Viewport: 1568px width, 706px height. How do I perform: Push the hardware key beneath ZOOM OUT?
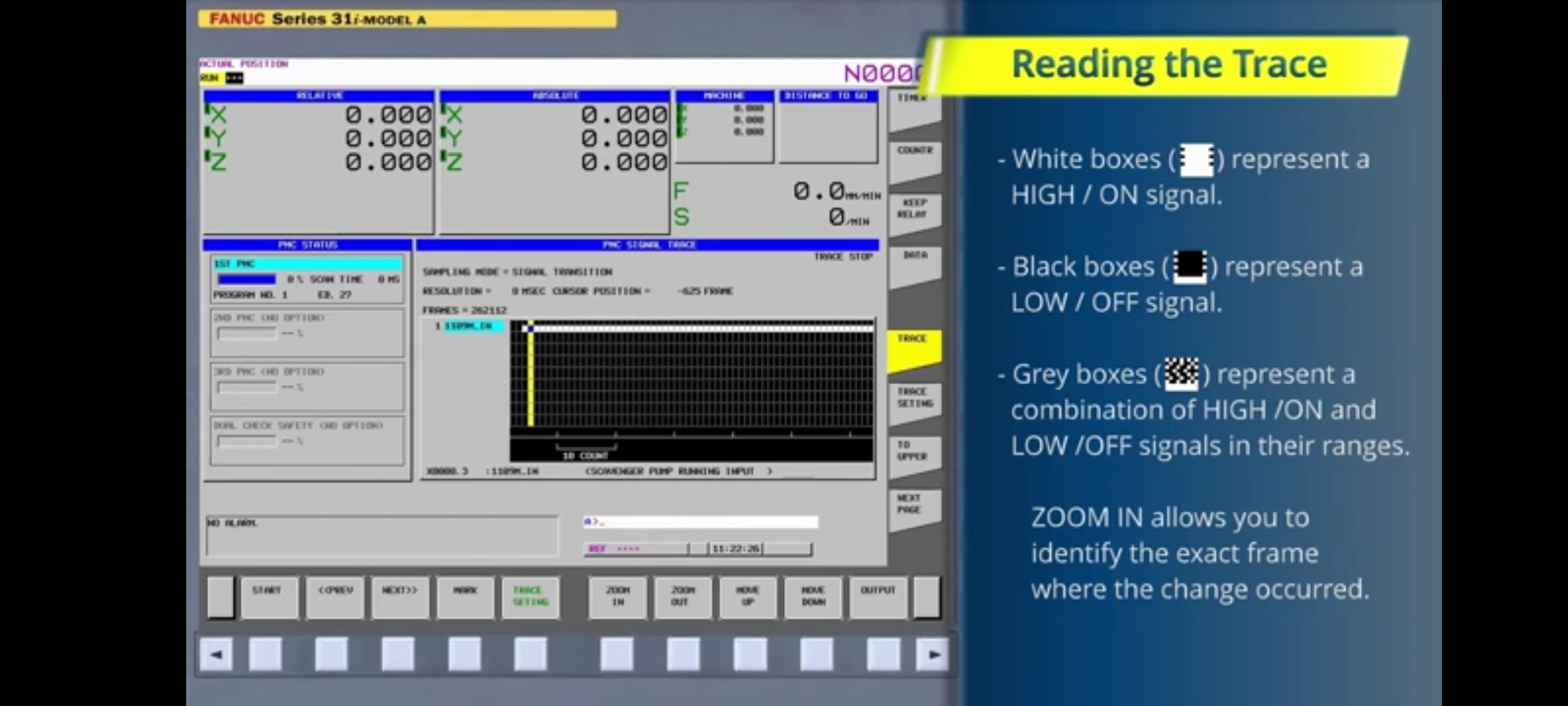683,654
